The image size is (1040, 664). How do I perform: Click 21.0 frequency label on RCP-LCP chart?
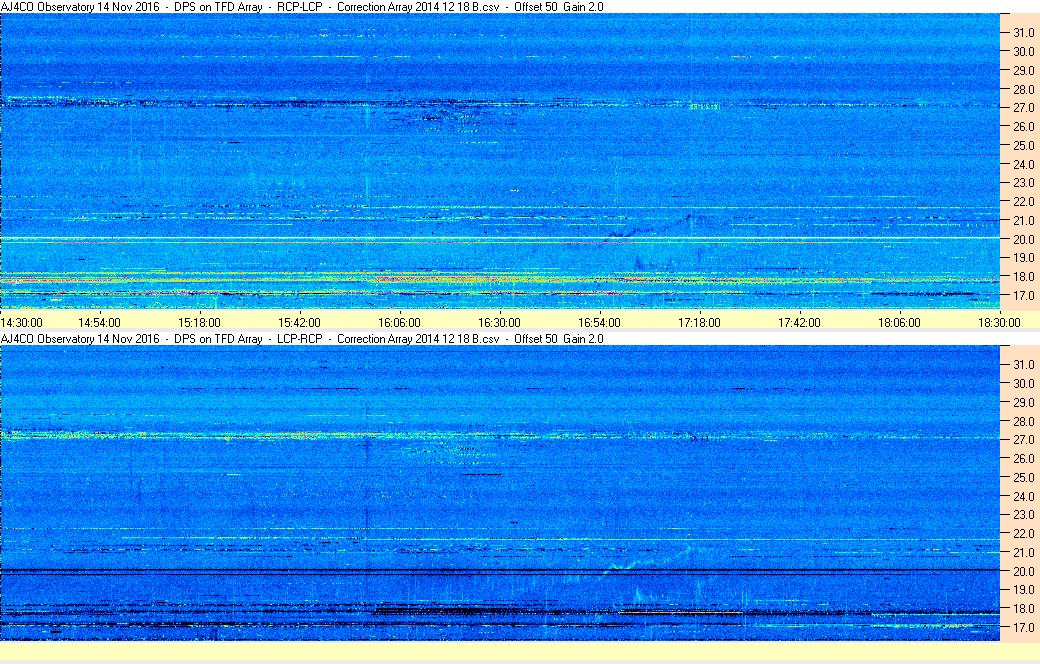pyautogui.click(x=1023, y=220)
